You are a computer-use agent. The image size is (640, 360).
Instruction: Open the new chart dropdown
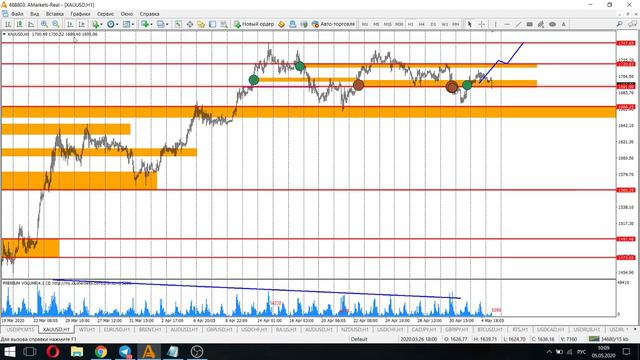(147, 24)
